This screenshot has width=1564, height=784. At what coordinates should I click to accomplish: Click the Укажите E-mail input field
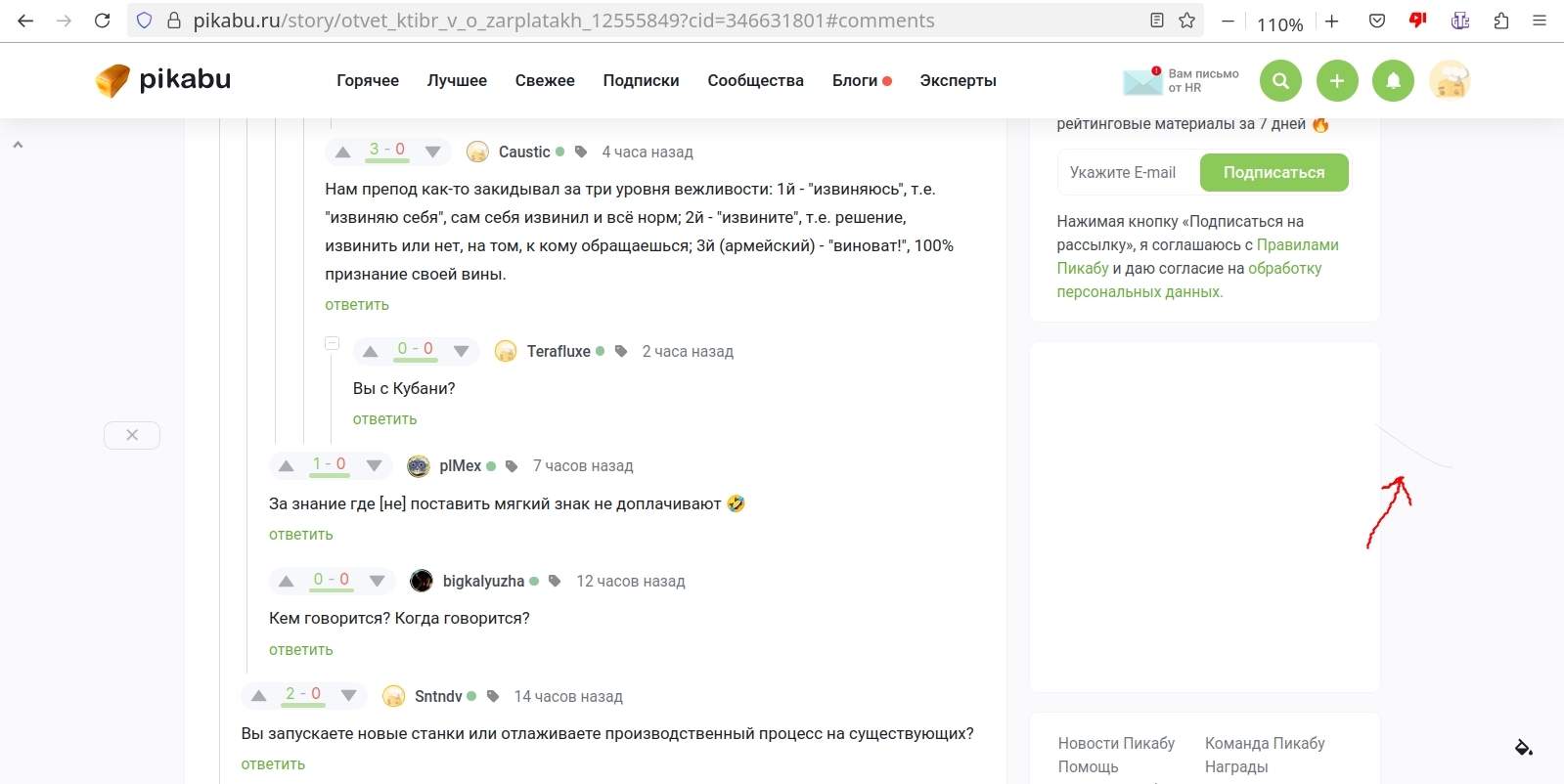coord(1127,173)
